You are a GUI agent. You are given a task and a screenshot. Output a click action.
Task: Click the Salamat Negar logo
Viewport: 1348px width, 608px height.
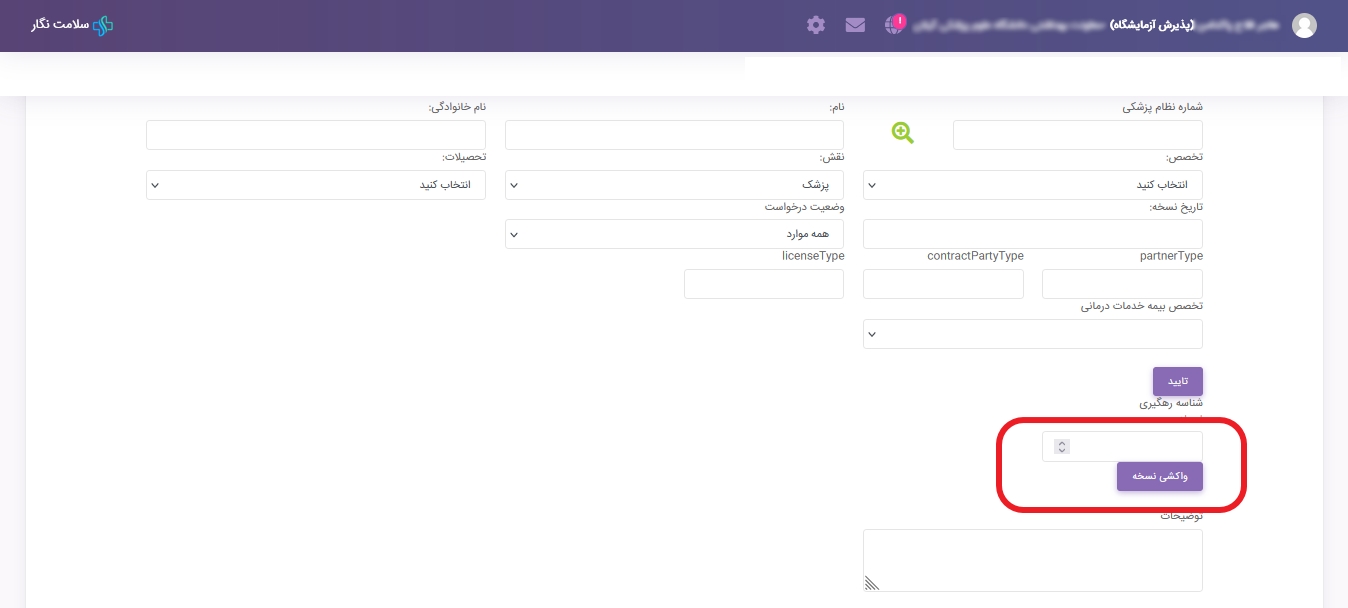pyautogui.click(x=72, y=25)
